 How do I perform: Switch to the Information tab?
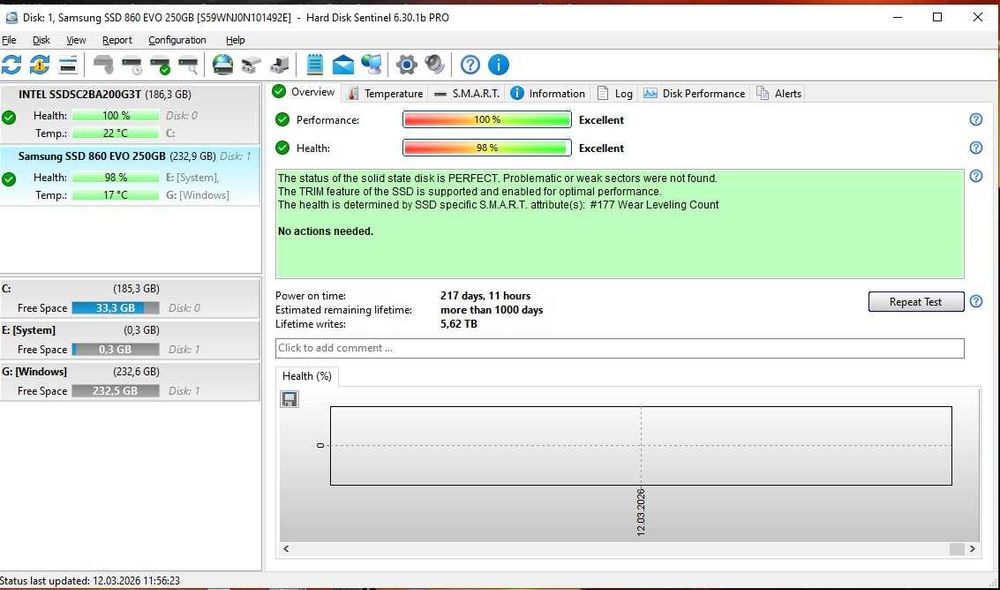pos(548,94)
